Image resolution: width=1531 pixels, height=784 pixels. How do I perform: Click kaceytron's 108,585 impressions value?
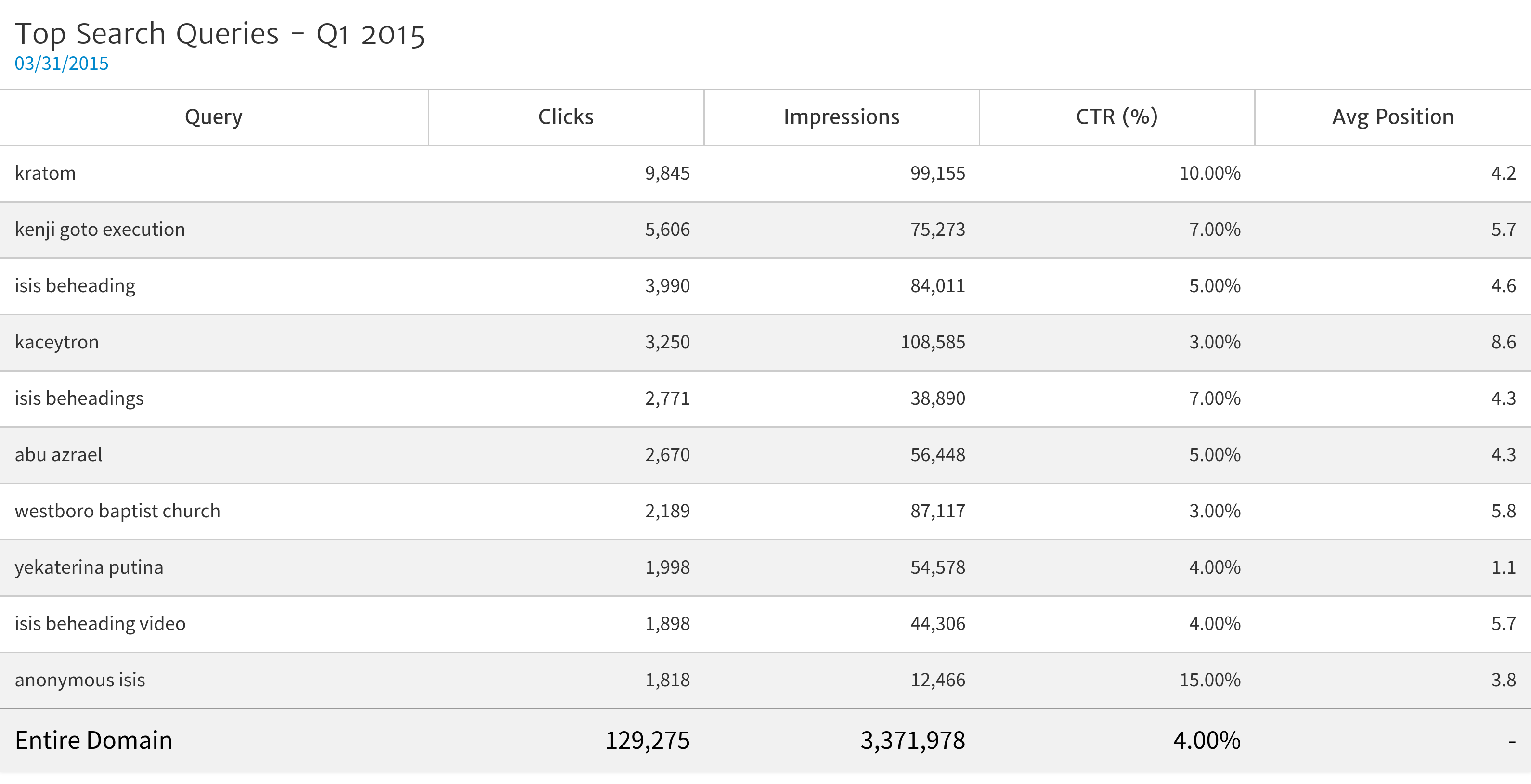pyautogui.click(x=933, y=342)
